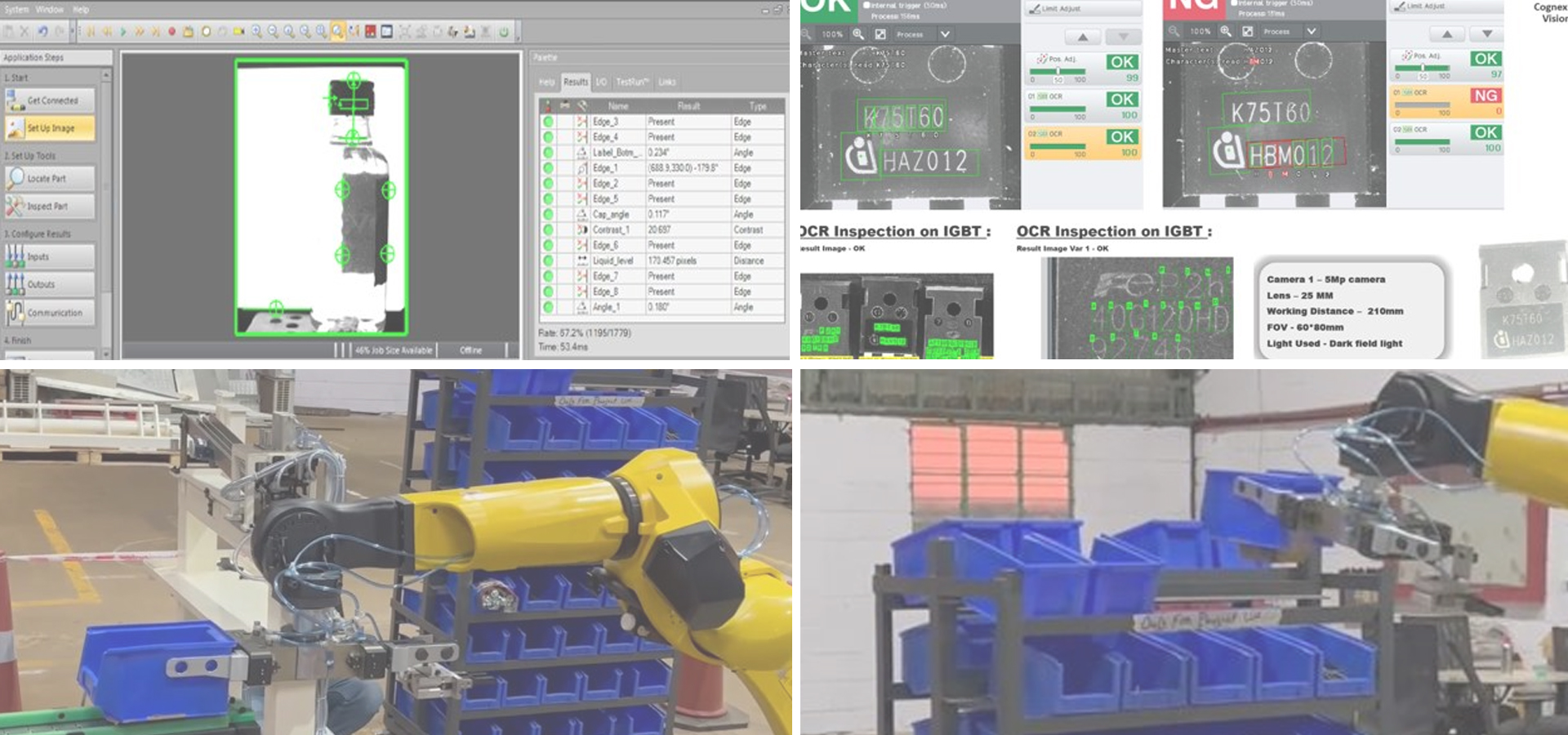Click the green play/run button in toolbar
1568x735 pixels.
tap(122, 32)
